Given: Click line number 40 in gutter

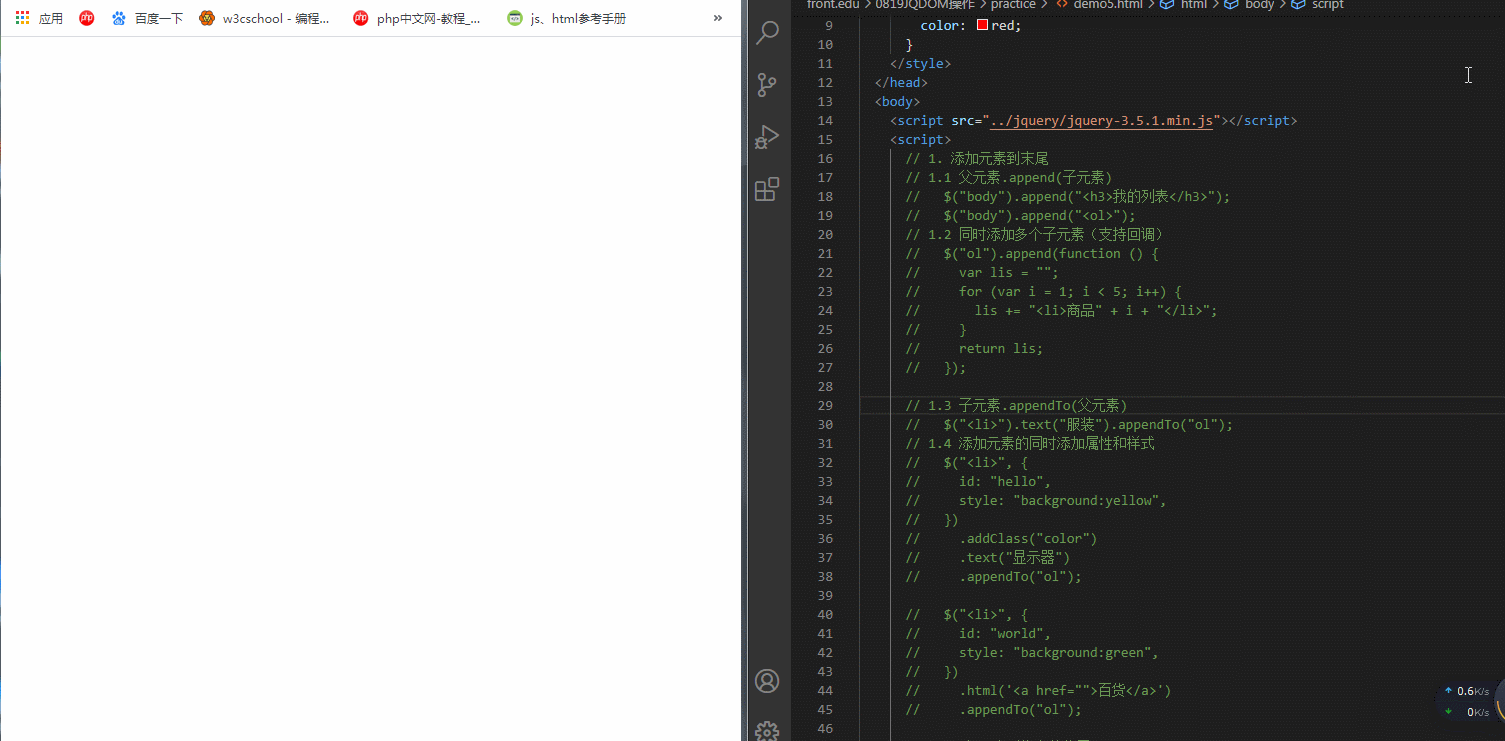Looking at the screenshot, I should [825, 614].
